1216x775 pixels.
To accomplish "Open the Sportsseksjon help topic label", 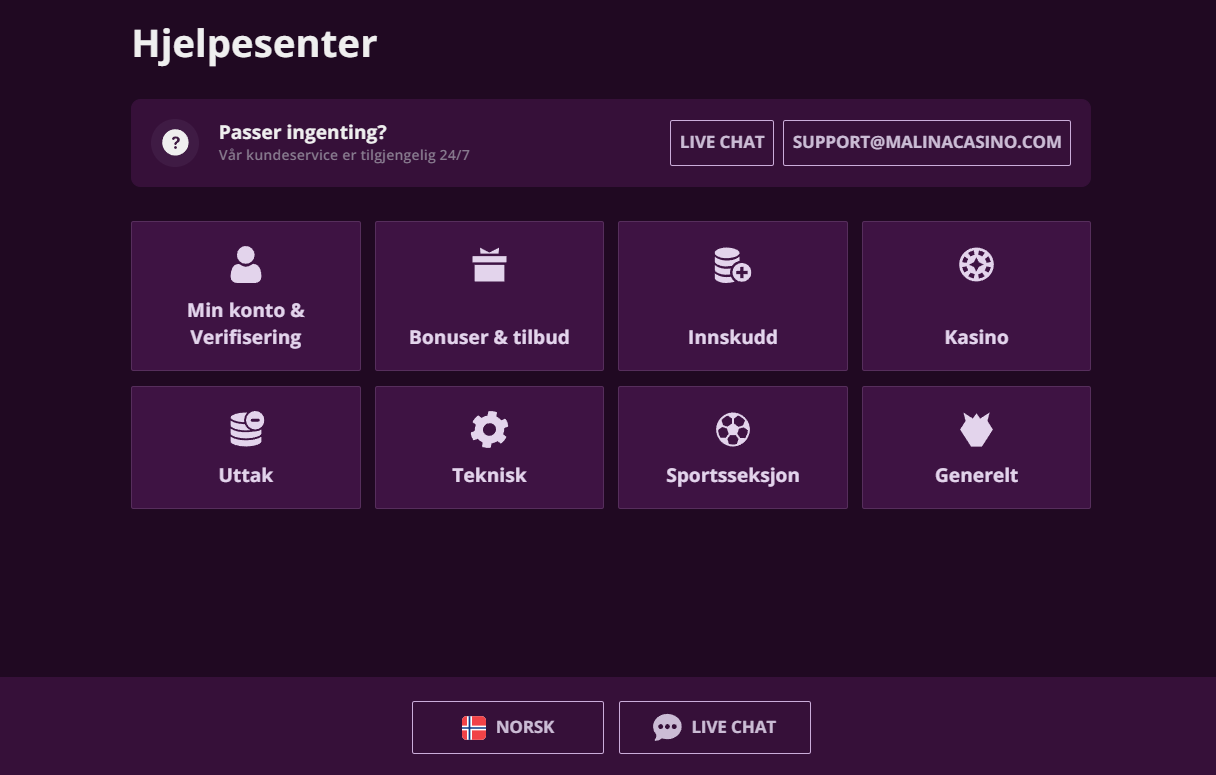I will pyautogui.click(x=732, y=476).
